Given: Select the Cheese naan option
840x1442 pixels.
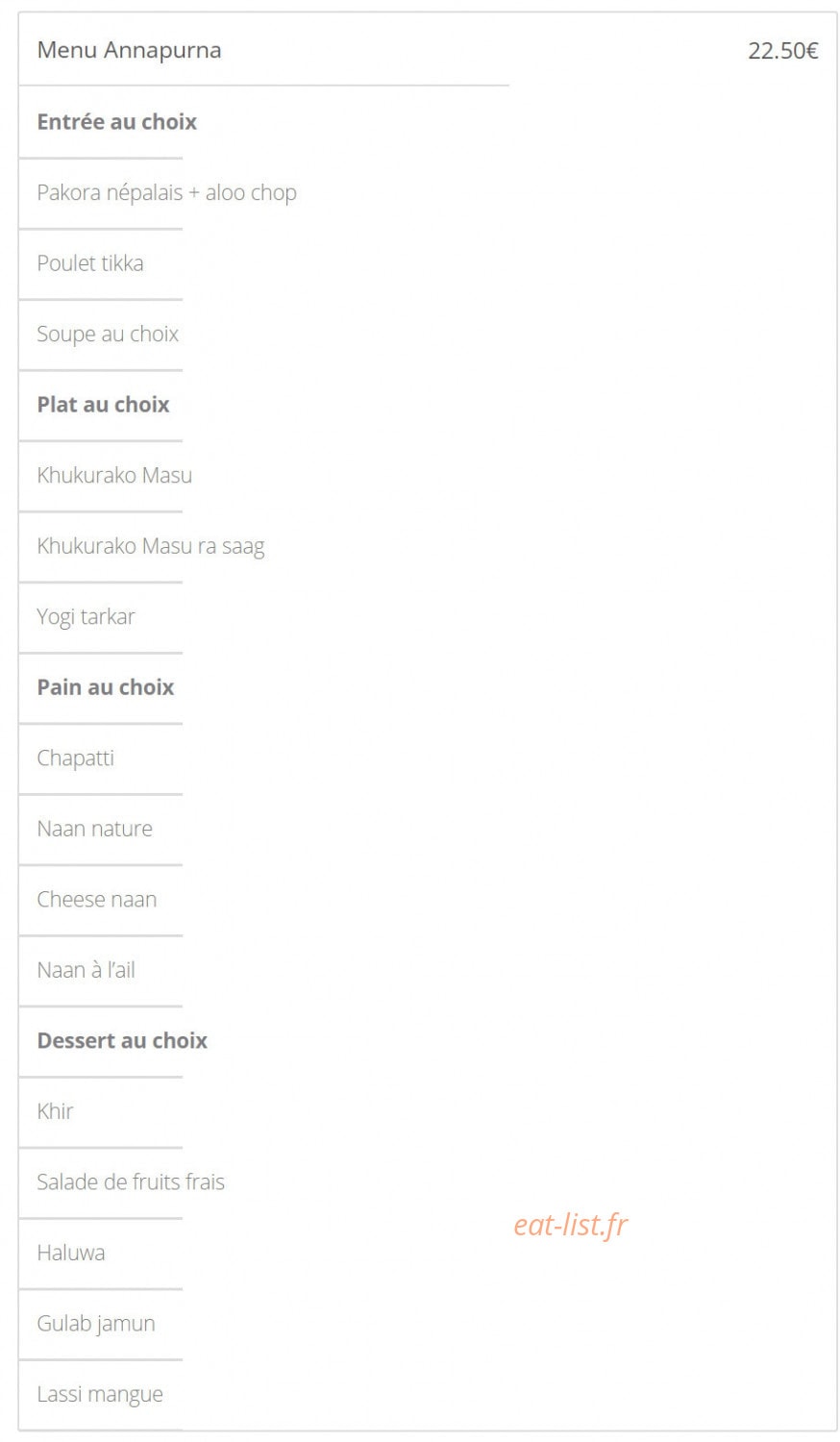Looking at the screenshot, I should coord(96,899).
